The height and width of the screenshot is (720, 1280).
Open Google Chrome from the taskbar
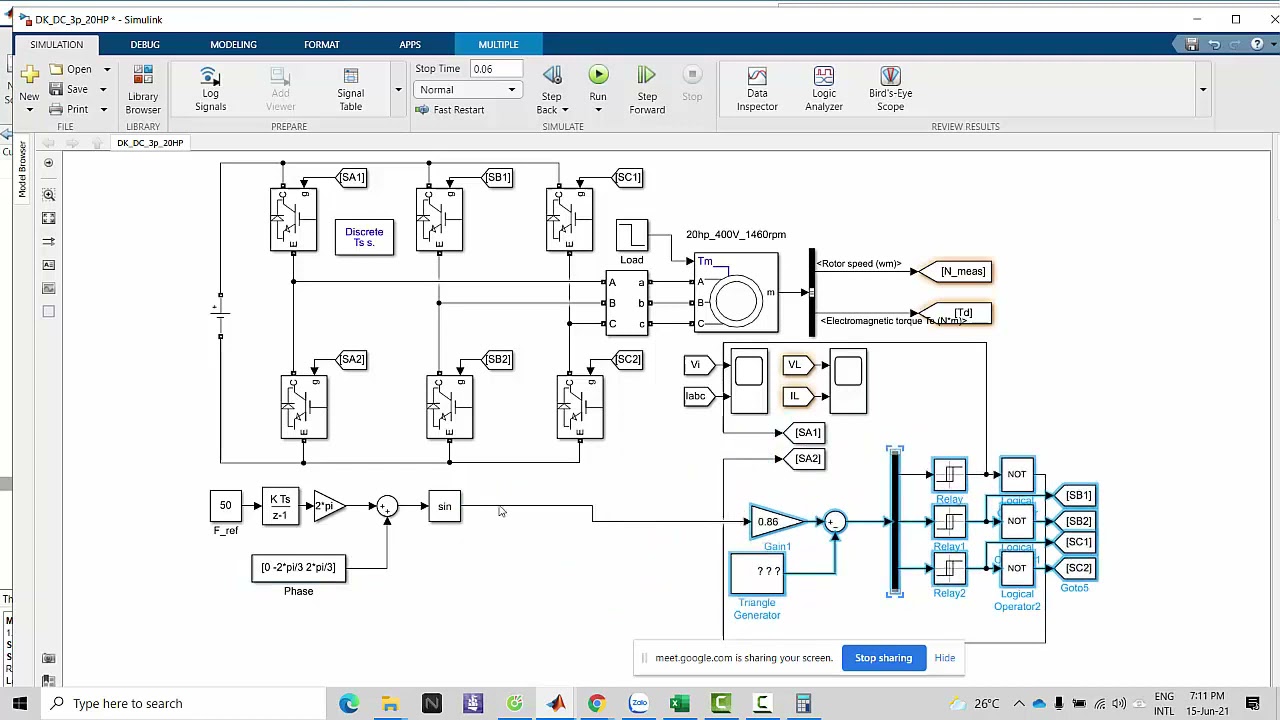pyautogui.click(x=597, y=703)
